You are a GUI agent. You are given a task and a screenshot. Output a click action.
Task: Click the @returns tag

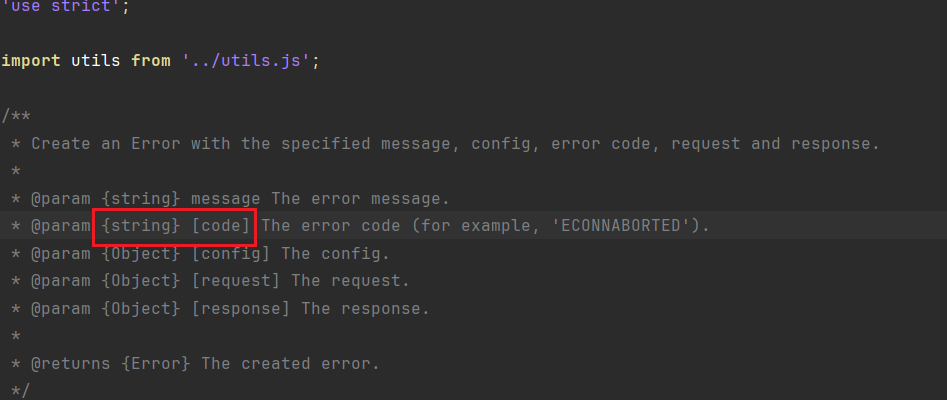(71, 364)
